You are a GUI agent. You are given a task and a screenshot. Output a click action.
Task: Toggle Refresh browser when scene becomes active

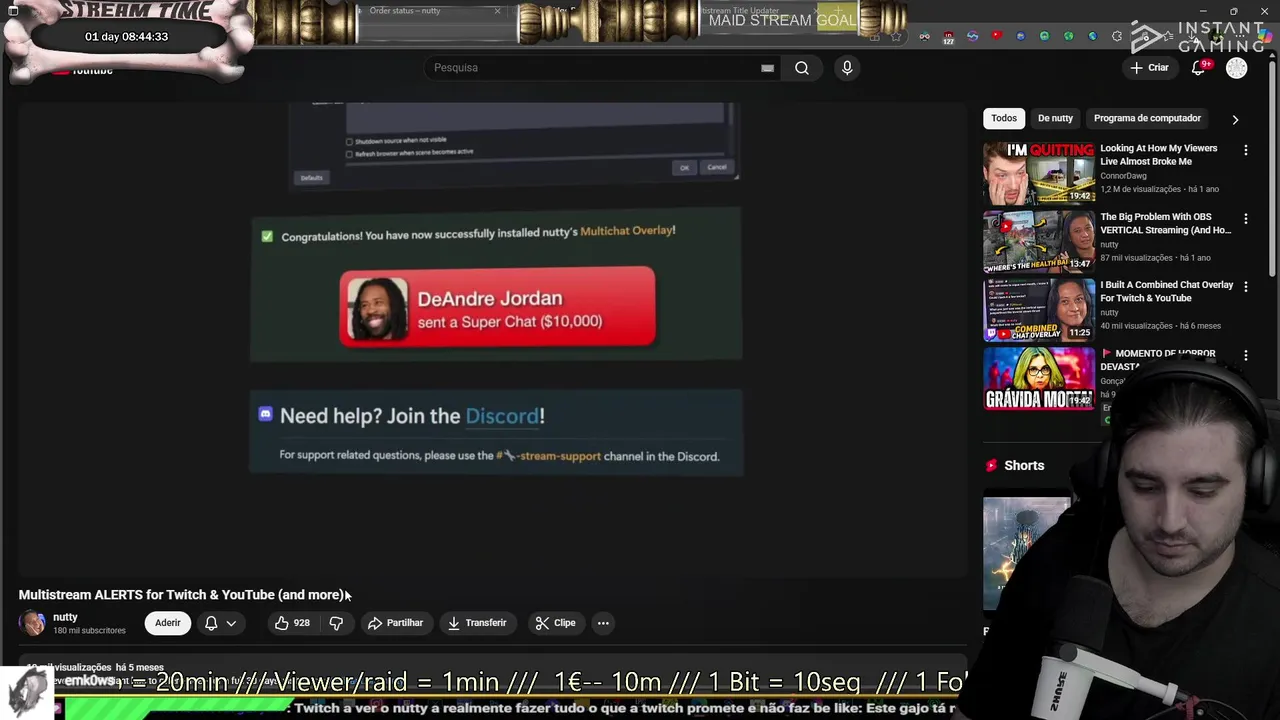coord(349,153)
